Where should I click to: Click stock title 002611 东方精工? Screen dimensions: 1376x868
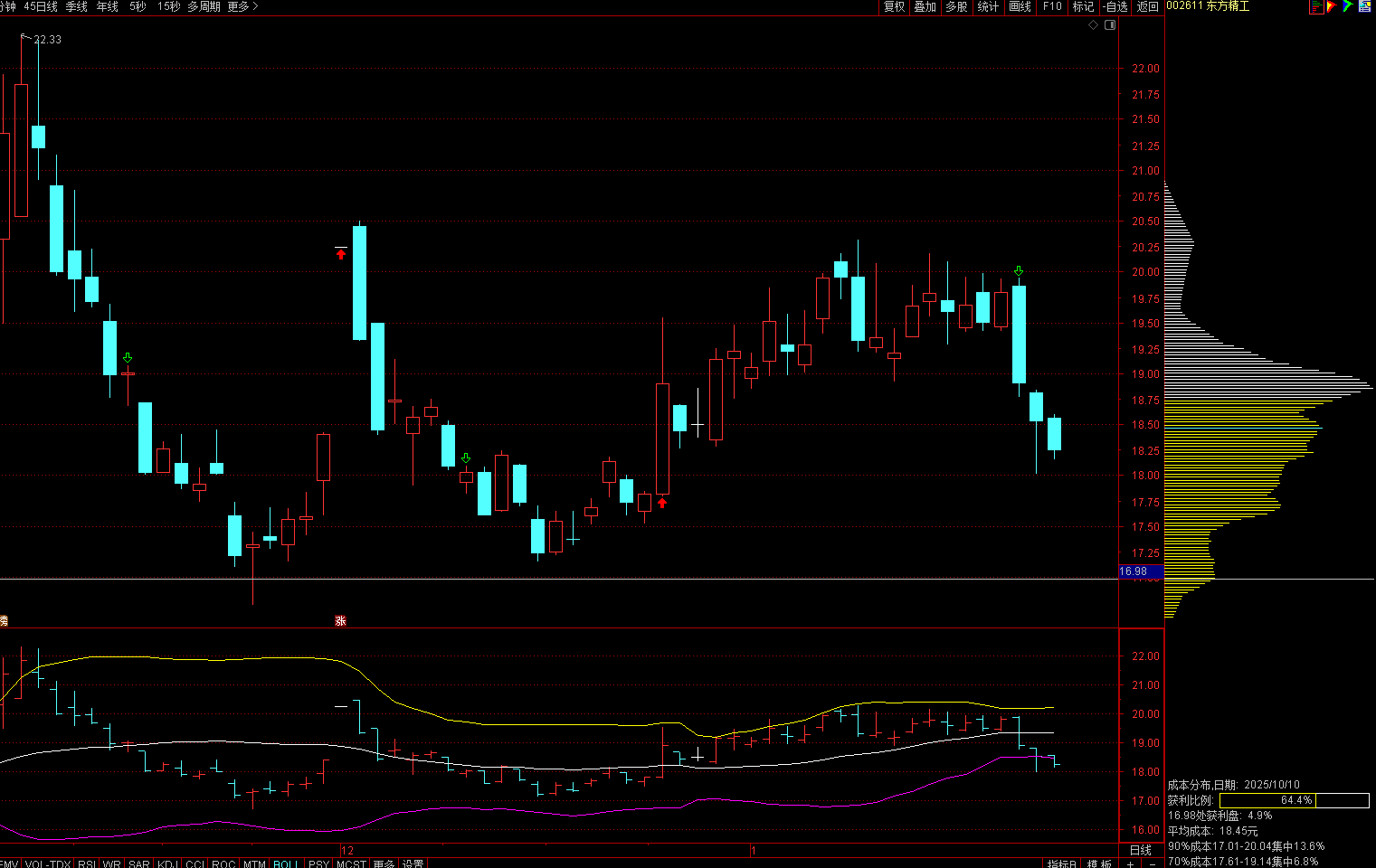click(x=1208, y=6)
